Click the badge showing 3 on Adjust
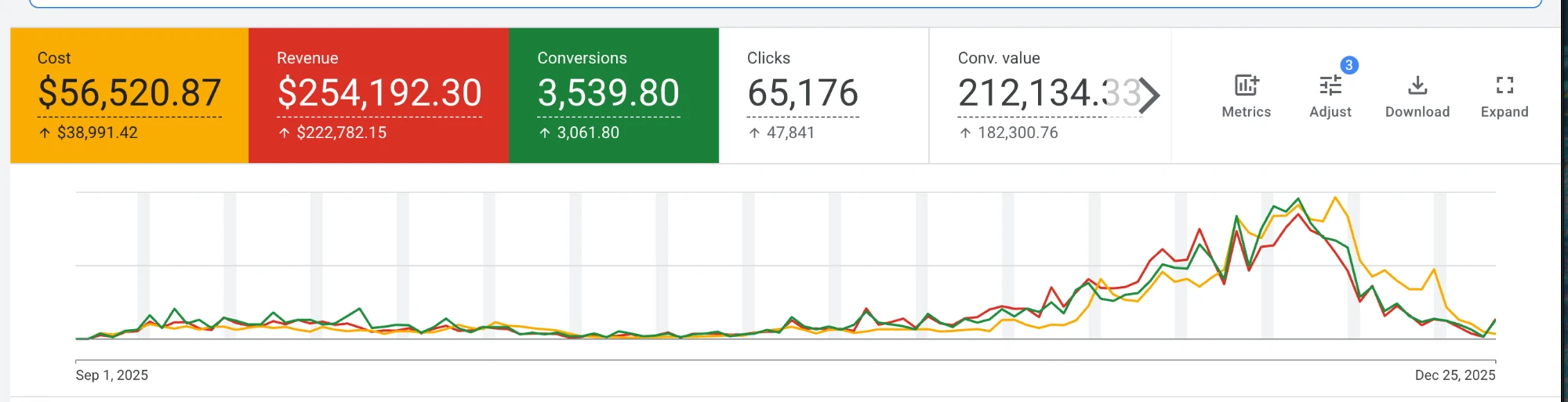Screen dimensions: 1568x402 [1349, 65]
